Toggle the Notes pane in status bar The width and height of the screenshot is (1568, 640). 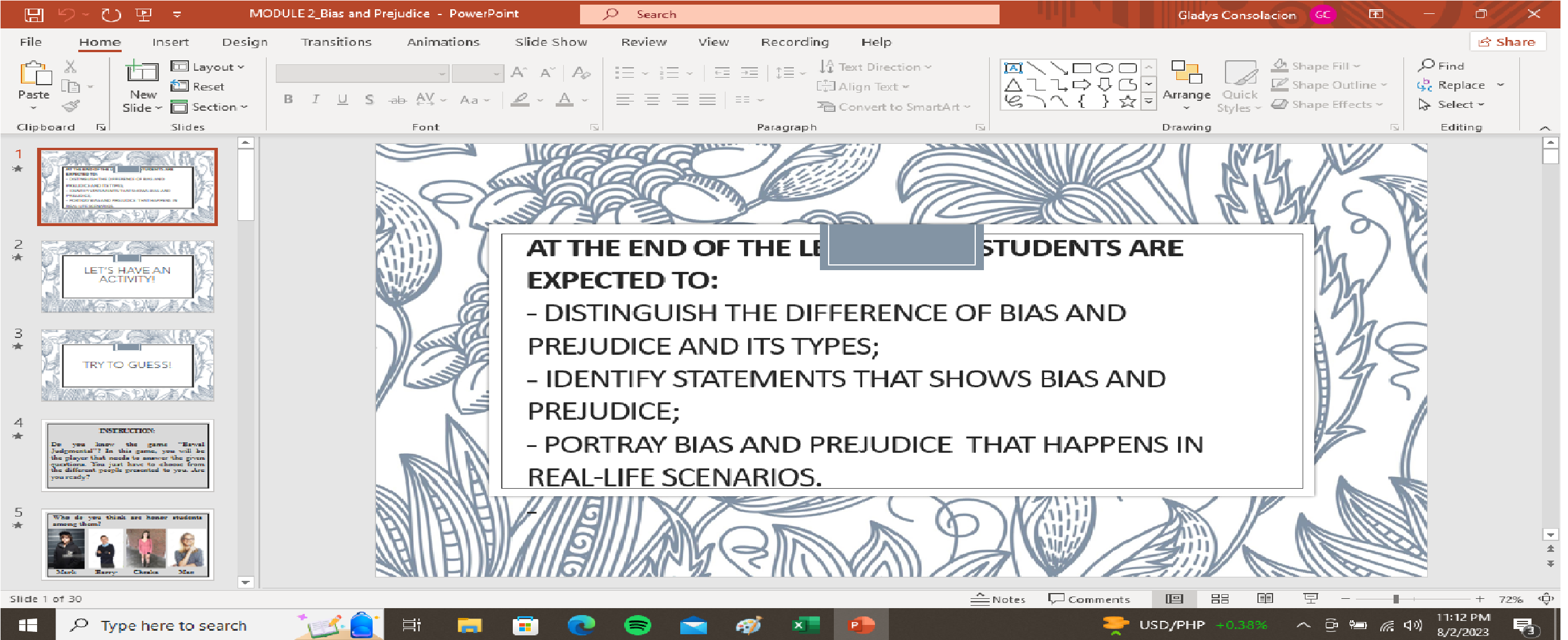coord(998,599)
